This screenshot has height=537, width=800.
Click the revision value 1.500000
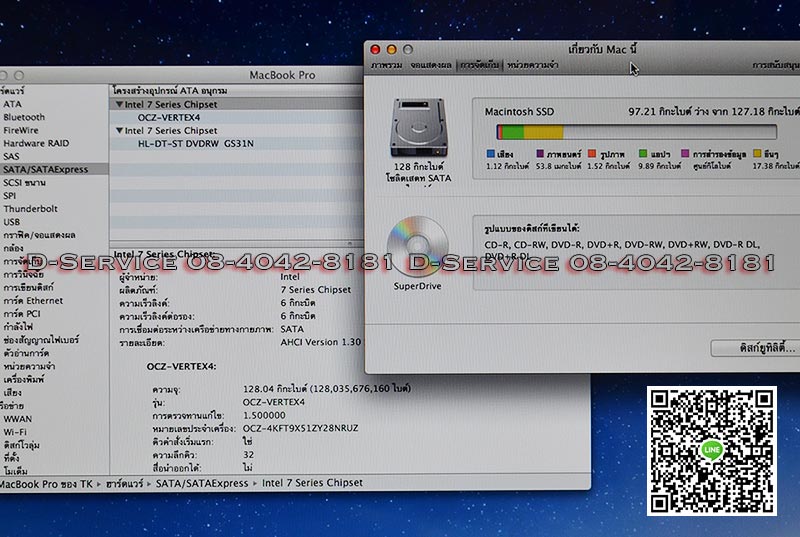[264, 416]
